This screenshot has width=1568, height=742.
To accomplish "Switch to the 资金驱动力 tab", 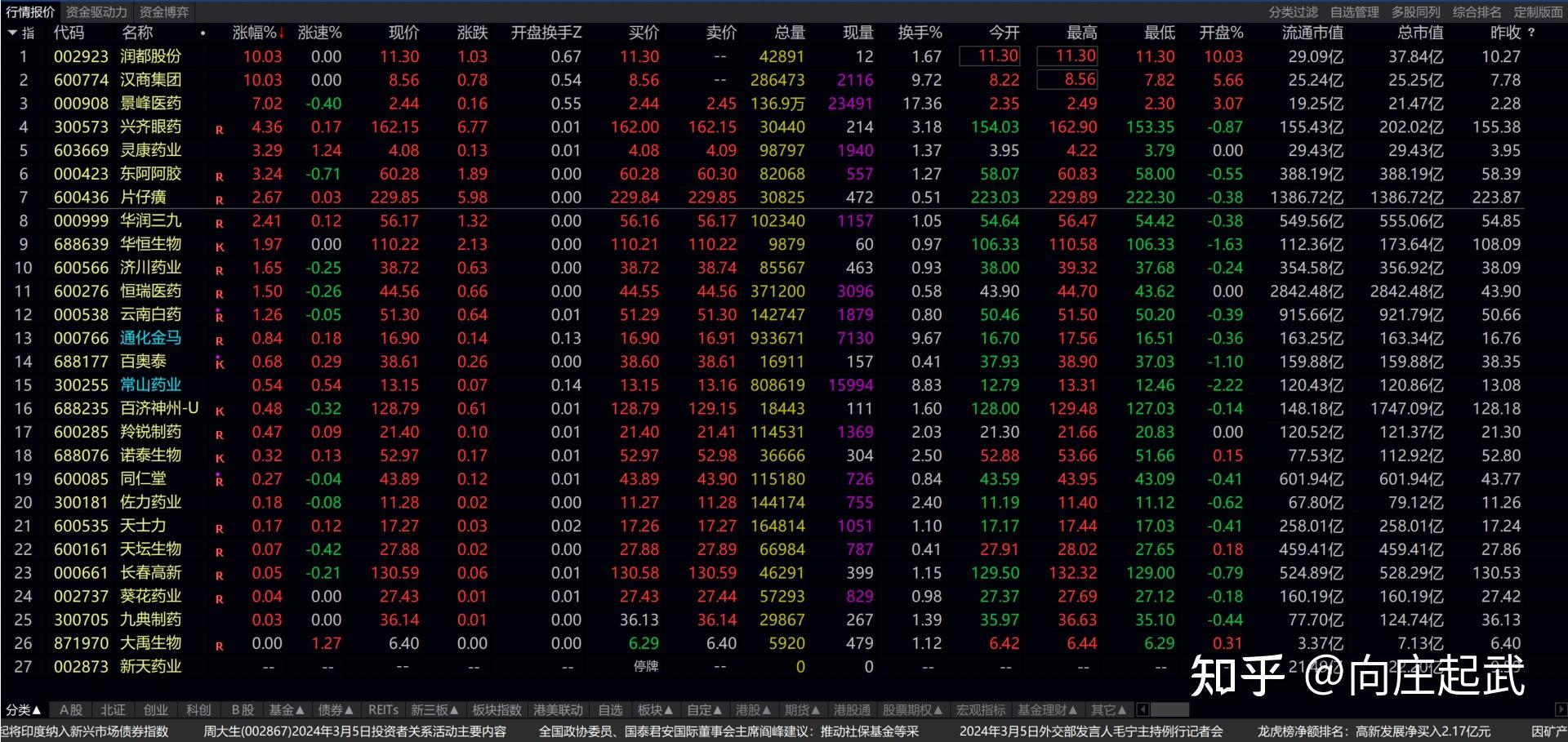I will (x=96, y=11).
